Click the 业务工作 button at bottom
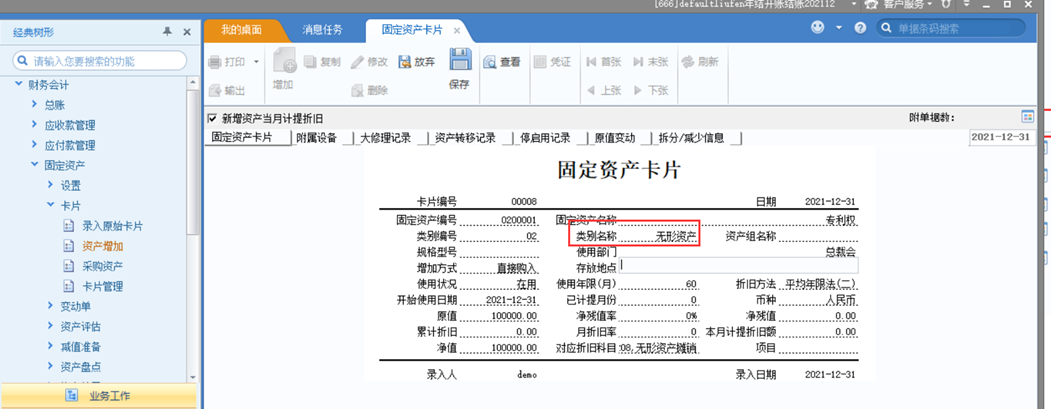Image resolution: width=1051 pixels, height=409 pixels. 99,396
